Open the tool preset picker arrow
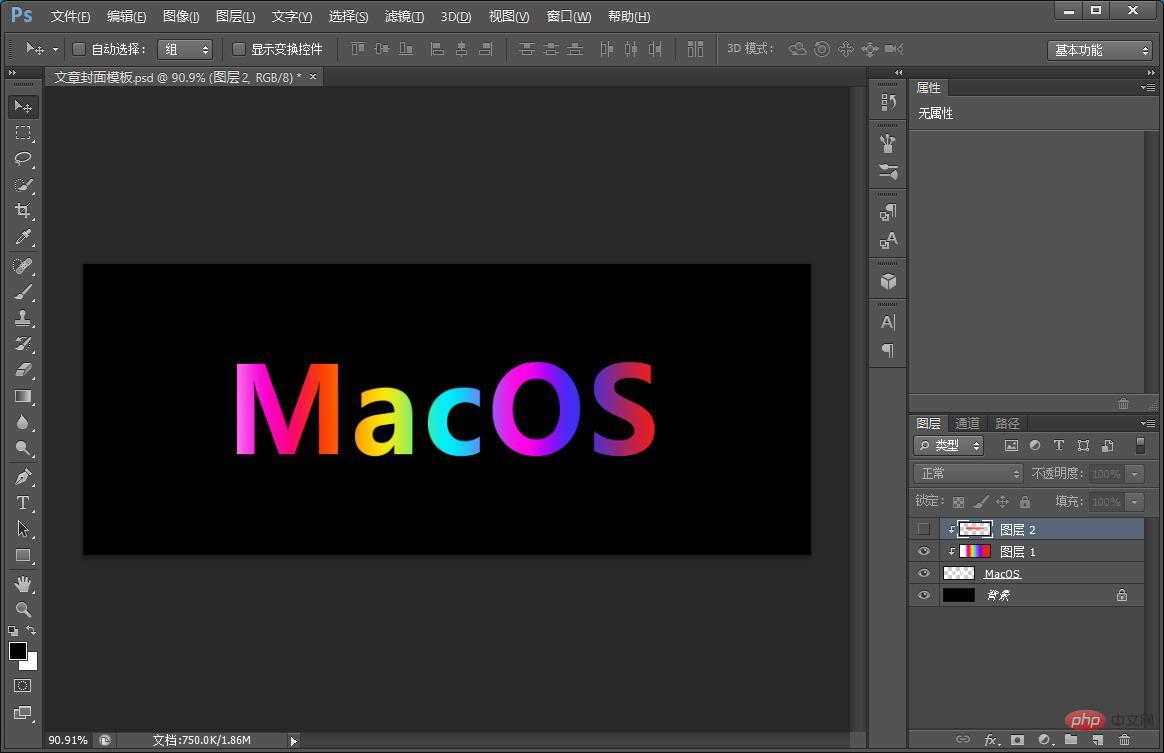The height and width of the screenshot is (753, 1164). point(55,50)
